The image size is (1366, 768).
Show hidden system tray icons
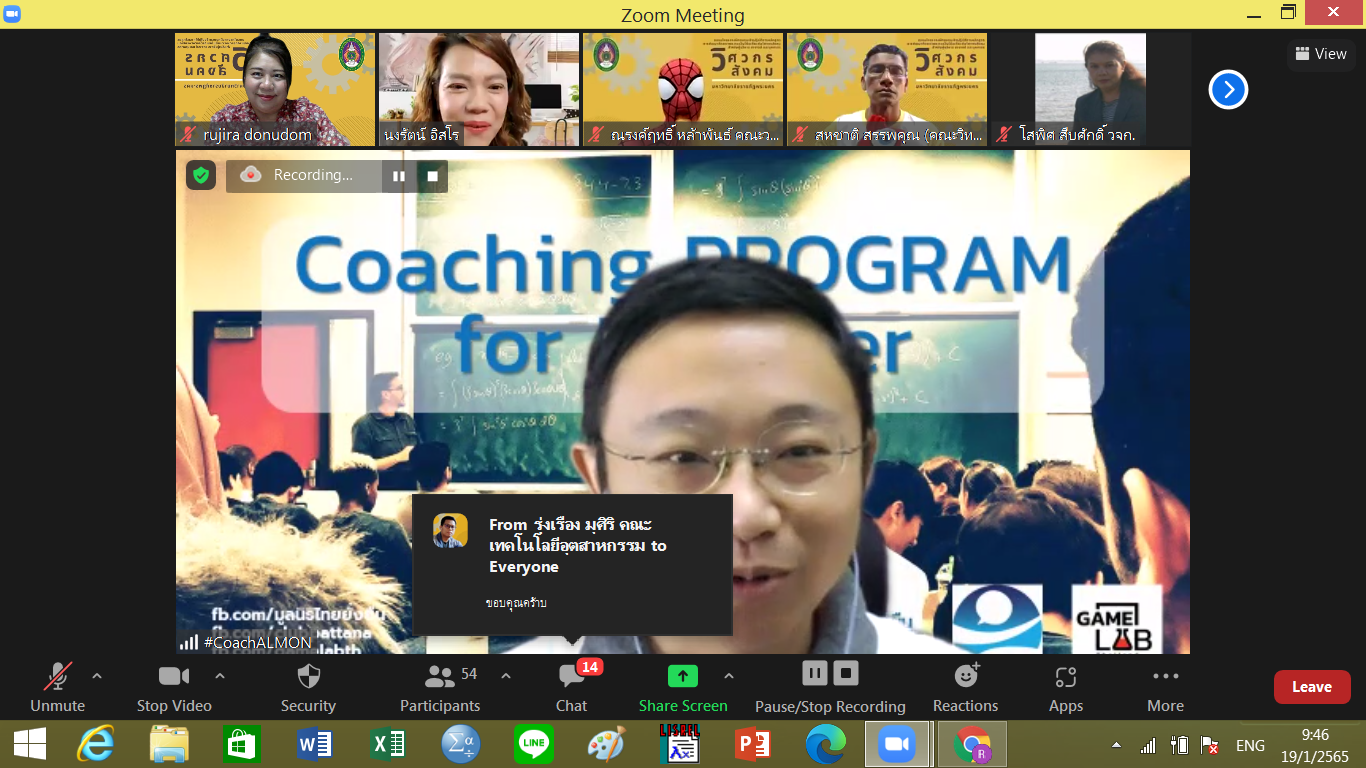pyautogui.click(x=1116, y=746)
